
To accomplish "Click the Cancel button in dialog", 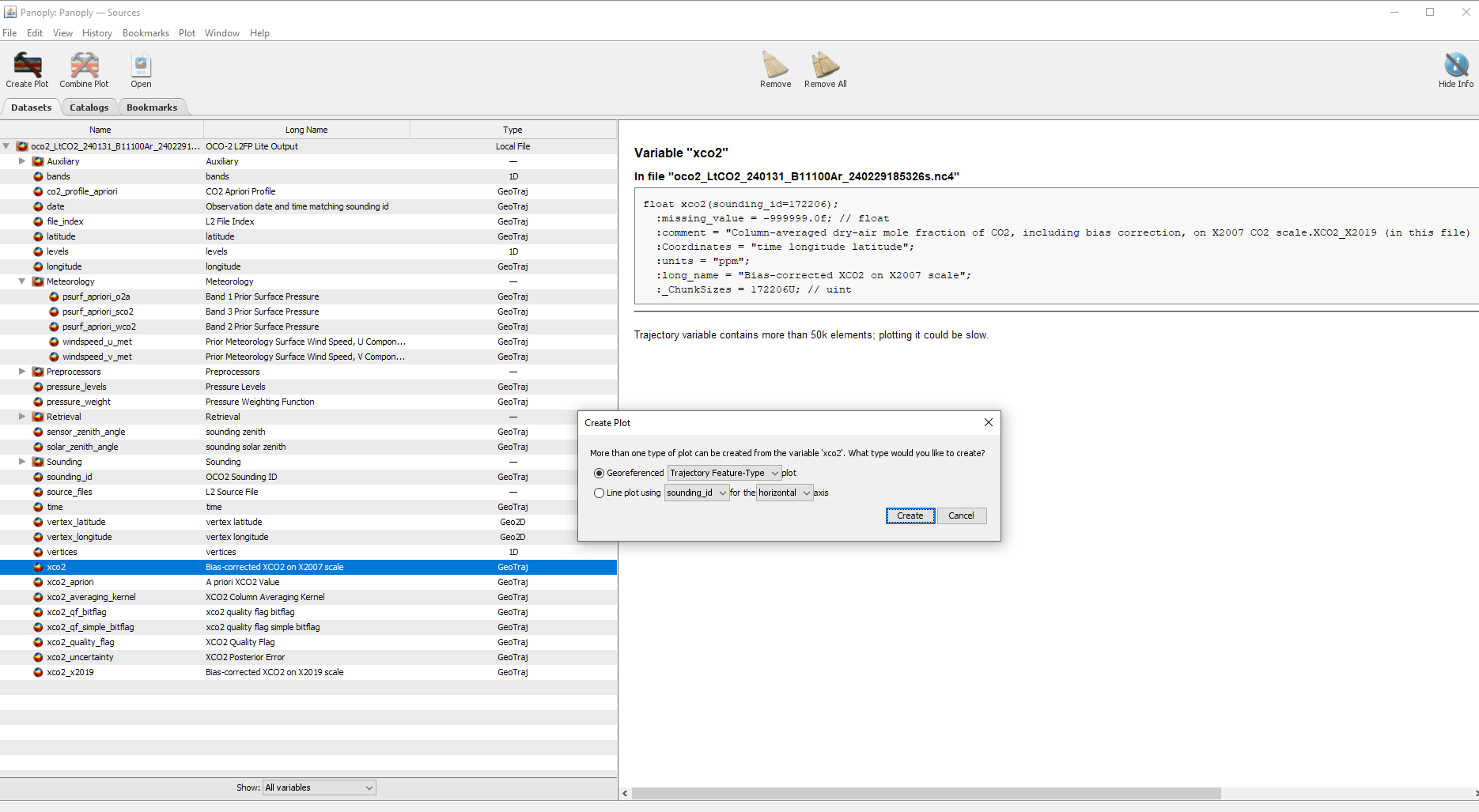I will pyautogui.click(x=961, y=516).
